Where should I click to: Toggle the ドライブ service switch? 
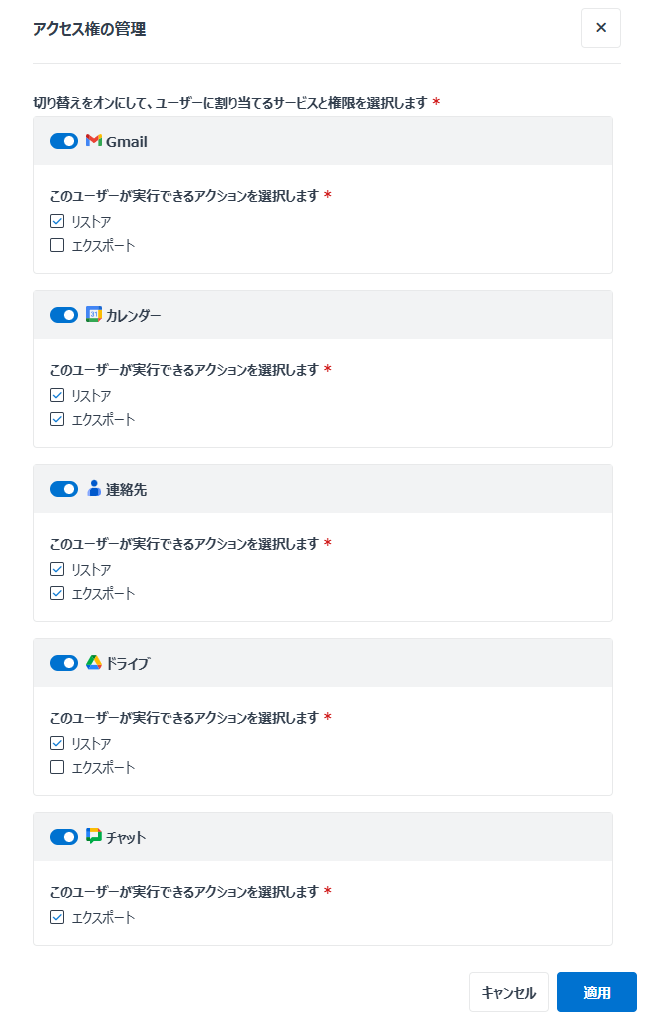63,663
